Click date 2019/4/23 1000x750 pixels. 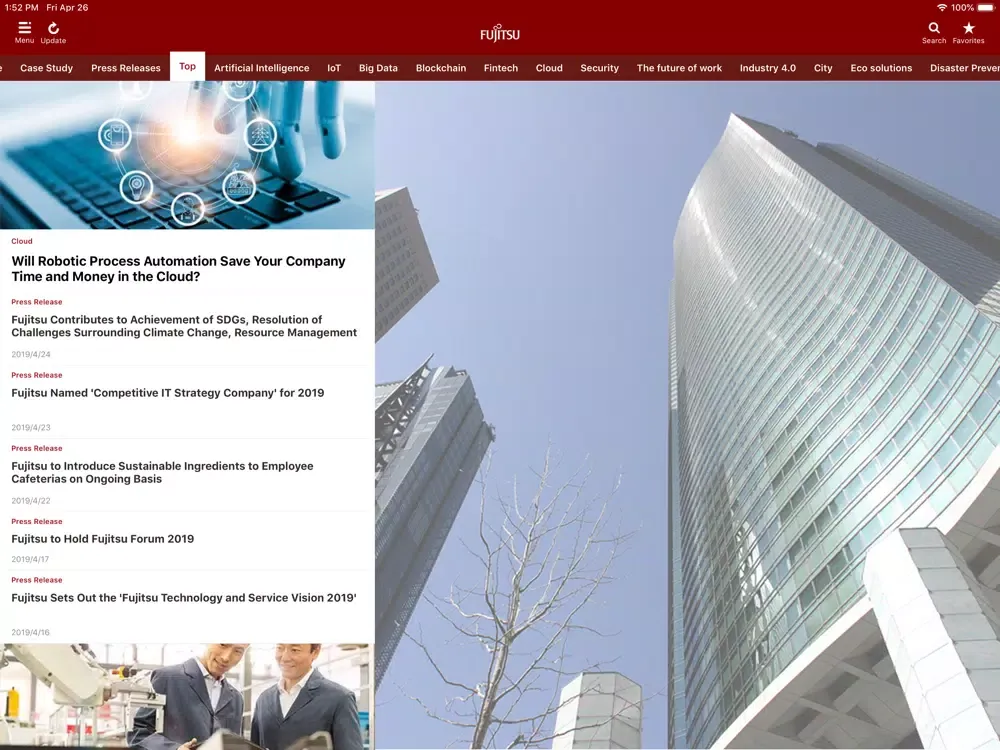(31, 427)
